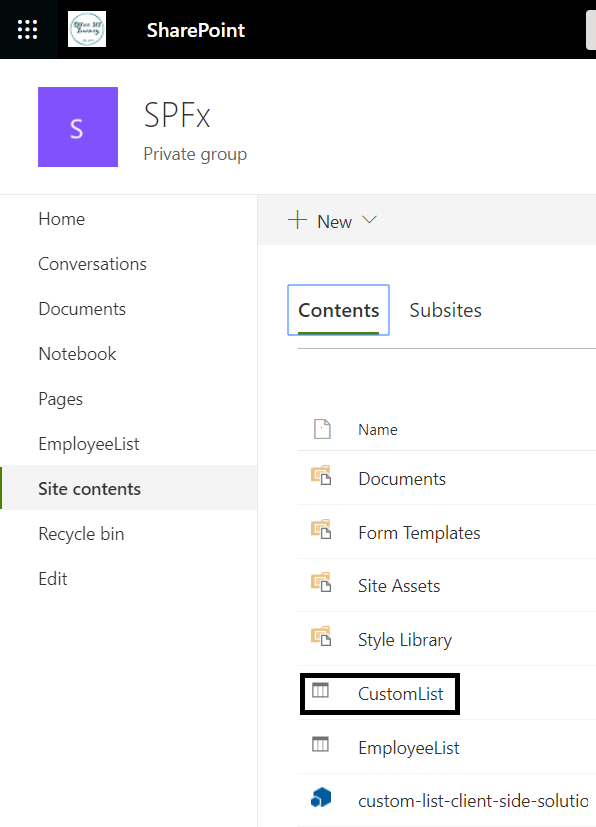Click the CustomList list icon
This screenshot has width=596, height=827.
(x=320, y=690)
